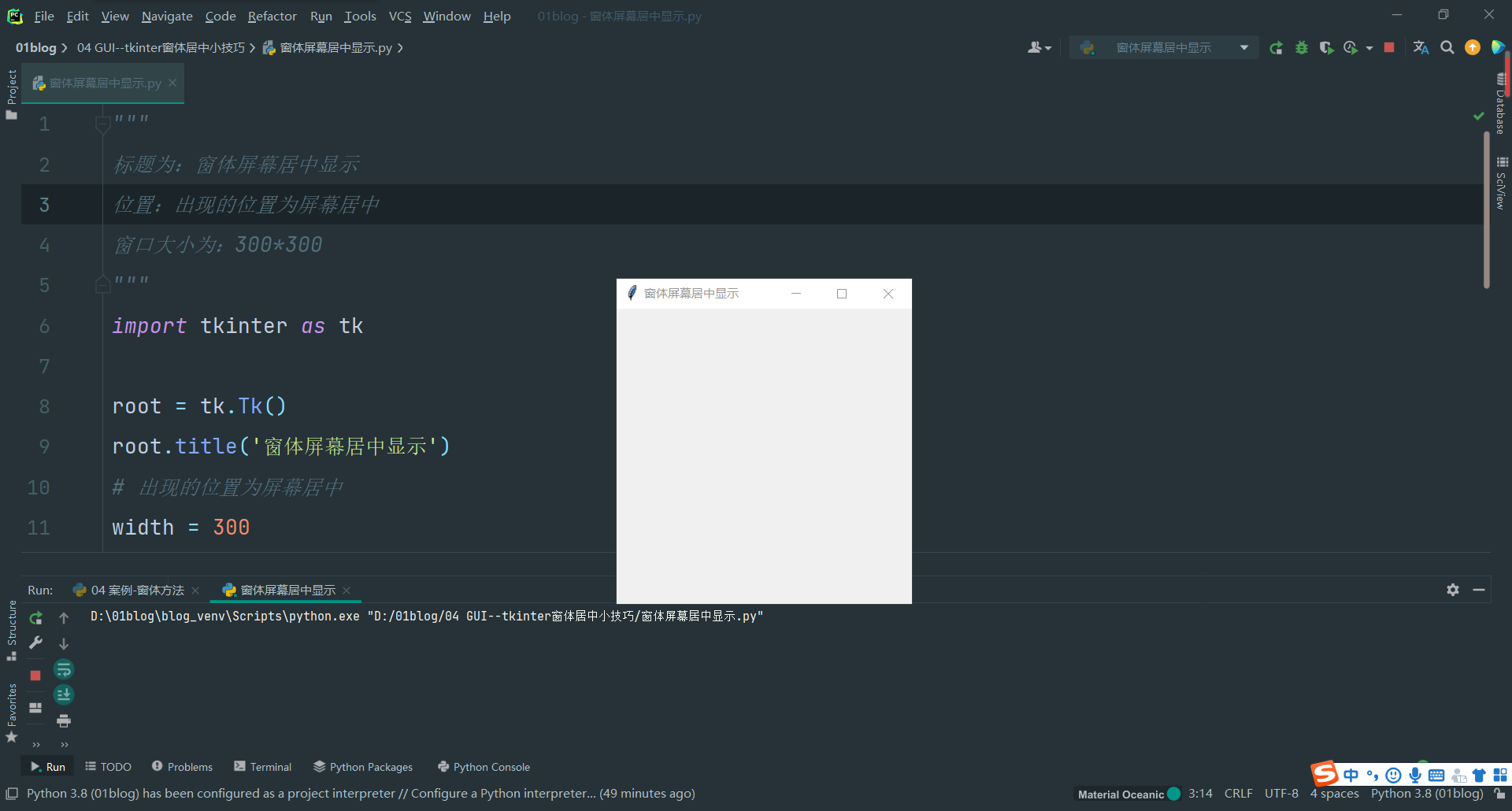Toggle scroll to end in Run console
This screenshot has width=1512, height=811.
click(64, 694)
